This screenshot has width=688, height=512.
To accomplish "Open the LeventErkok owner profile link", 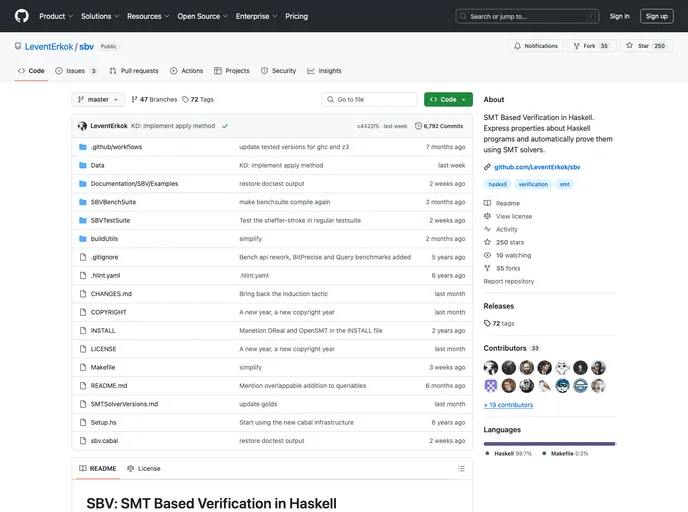I will [x=49, y=47].
